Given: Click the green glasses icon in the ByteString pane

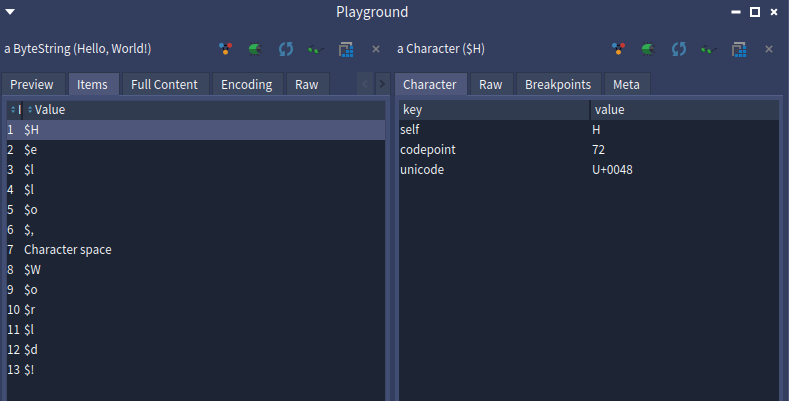Looking at the screenshot, I should click(x=316, y=49).
